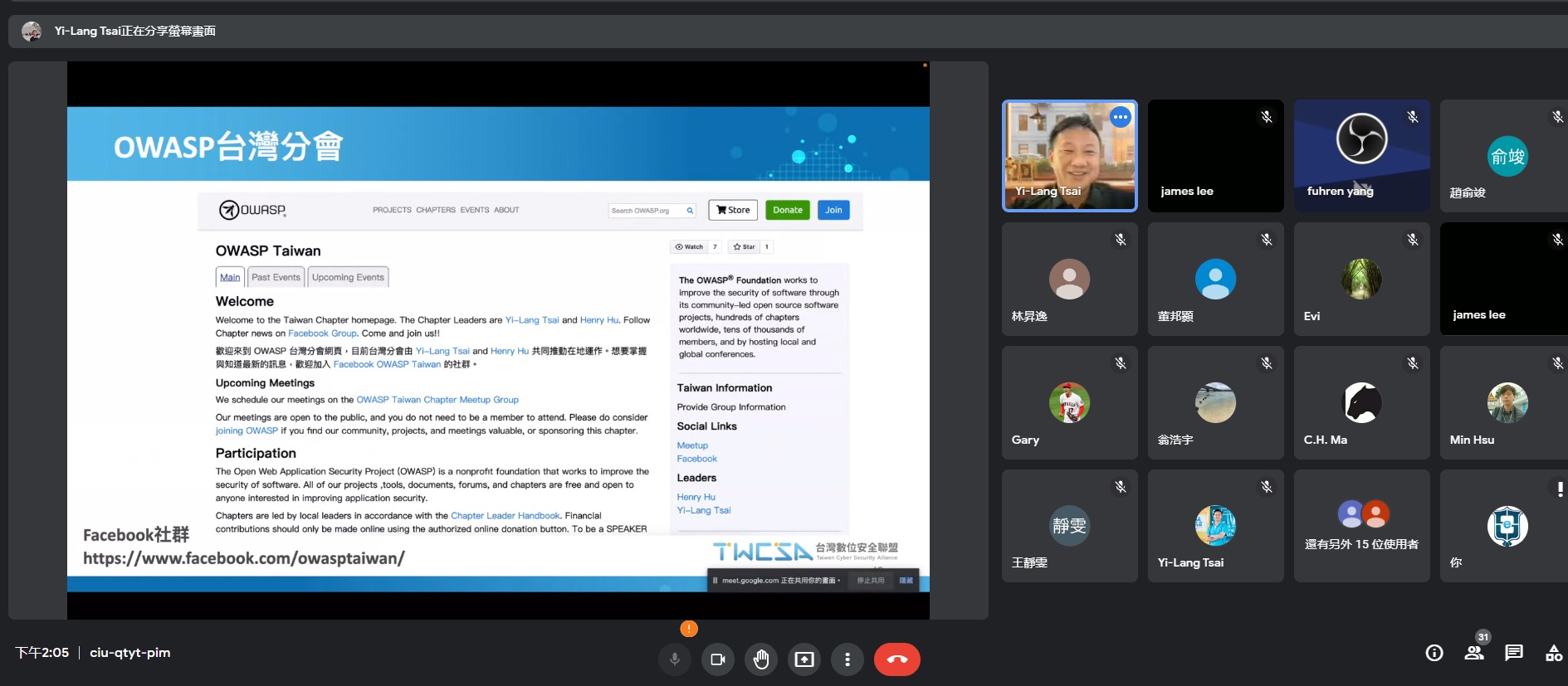The height and width of the screenshot is (686, 1568).
Task: Leave the call with the red hang-up button
Action: [x=897, y=659]
